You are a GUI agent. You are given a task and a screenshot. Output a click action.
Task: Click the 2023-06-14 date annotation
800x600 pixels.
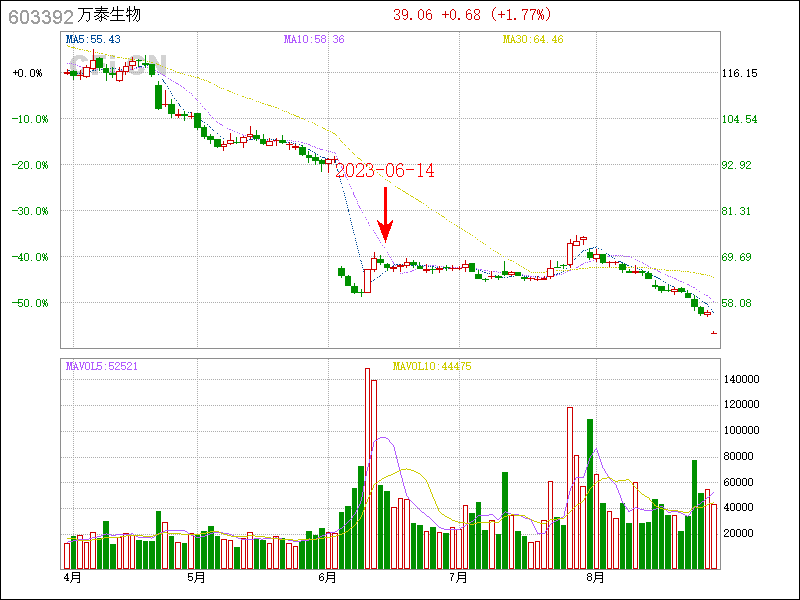click(385, 171)
